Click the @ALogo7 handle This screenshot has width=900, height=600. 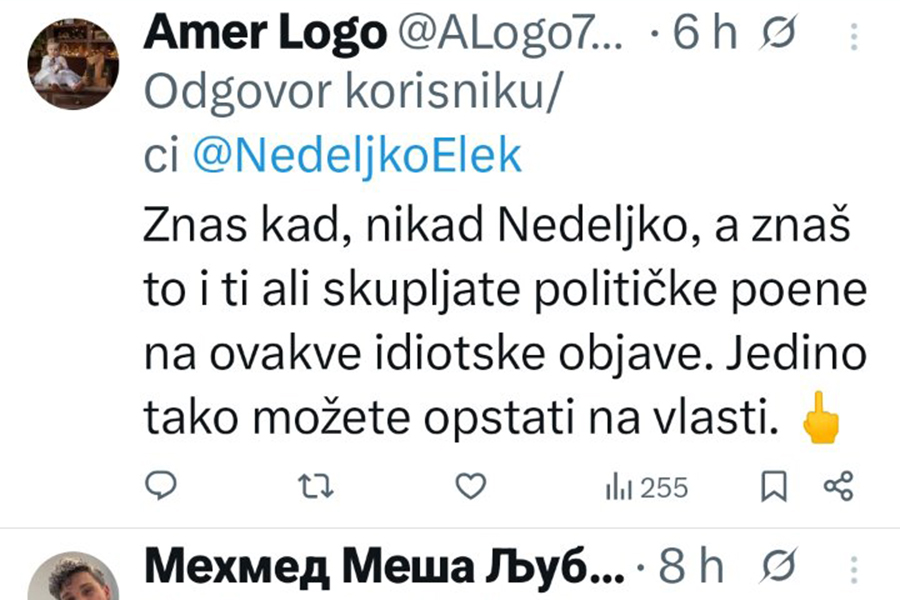click(x=511, y=36)
